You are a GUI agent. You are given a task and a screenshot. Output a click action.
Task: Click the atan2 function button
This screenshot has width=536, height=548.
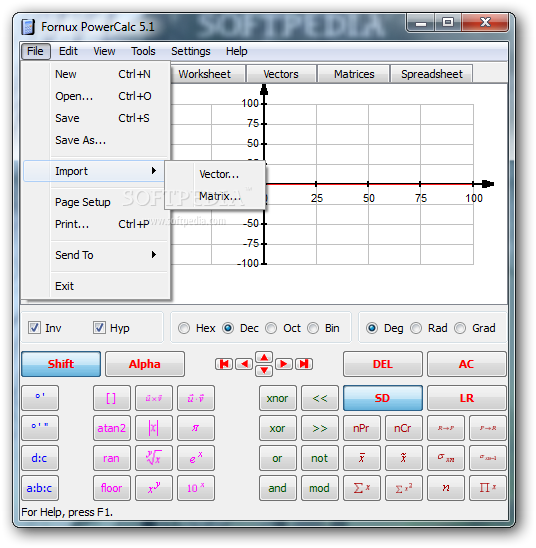point(112,428)
